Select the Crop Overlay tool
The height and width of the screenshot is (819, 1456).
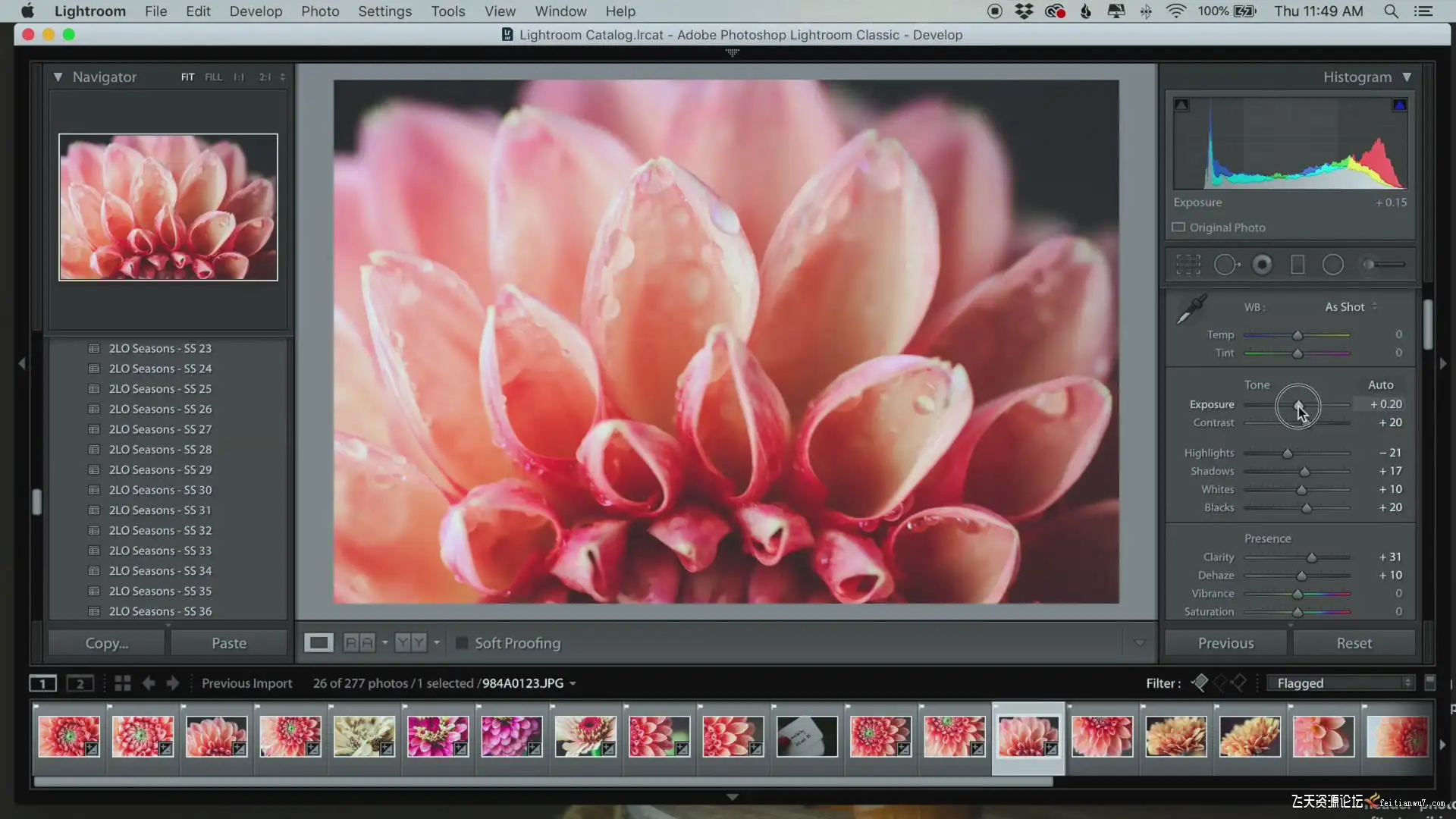(x=1188, y=265)
